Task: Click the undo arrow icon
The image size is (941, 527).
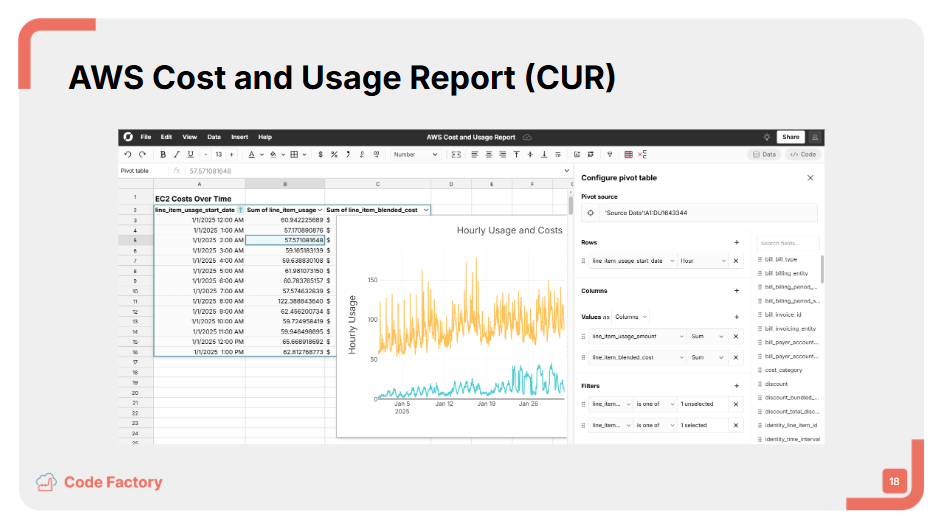Action: 128,155
